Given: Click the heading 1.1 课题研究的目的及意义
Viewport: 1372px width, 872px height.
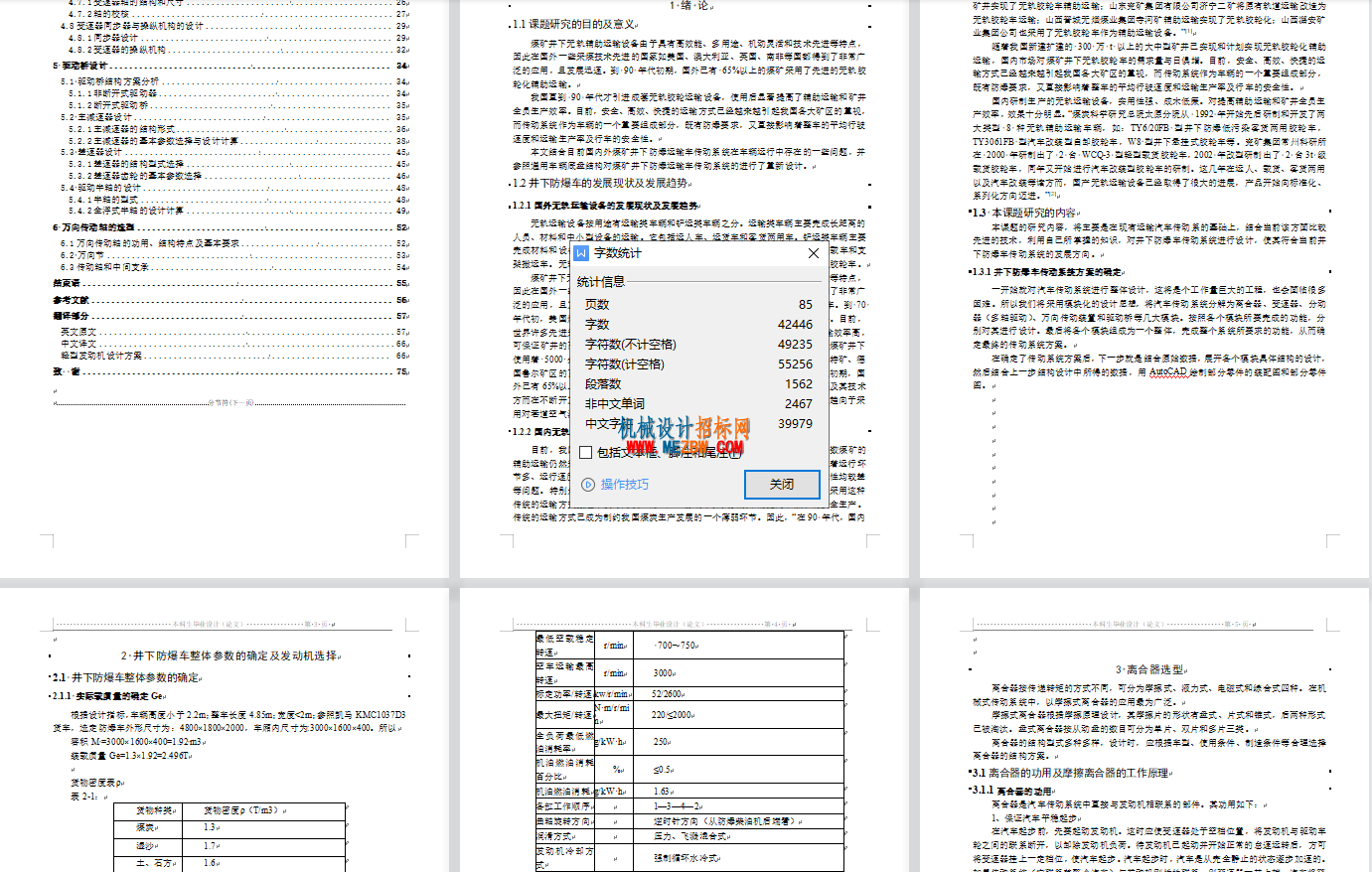Looking at the screenshot, I should 573,24.
